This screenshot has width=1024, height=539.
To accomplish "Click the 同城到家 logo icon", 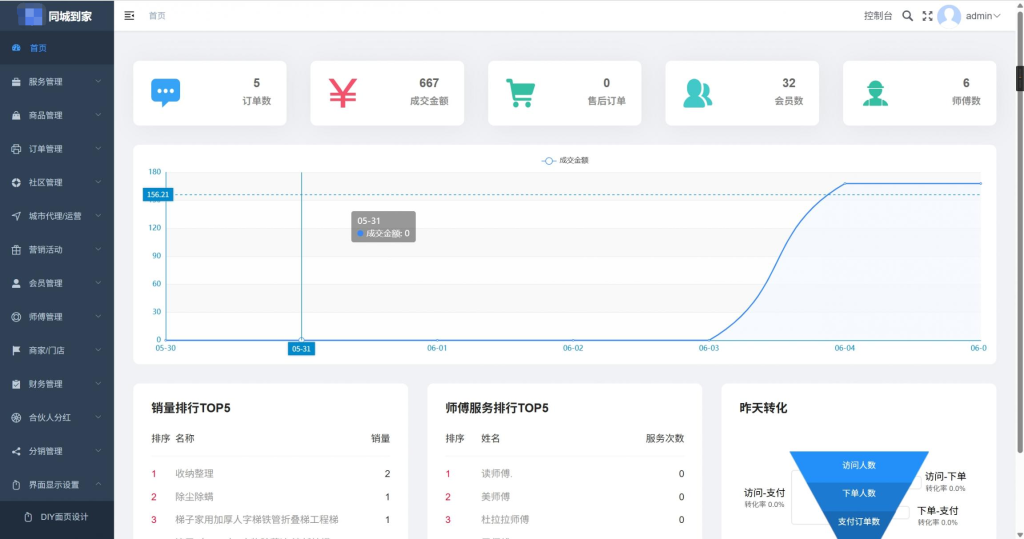I will (30, 16).
